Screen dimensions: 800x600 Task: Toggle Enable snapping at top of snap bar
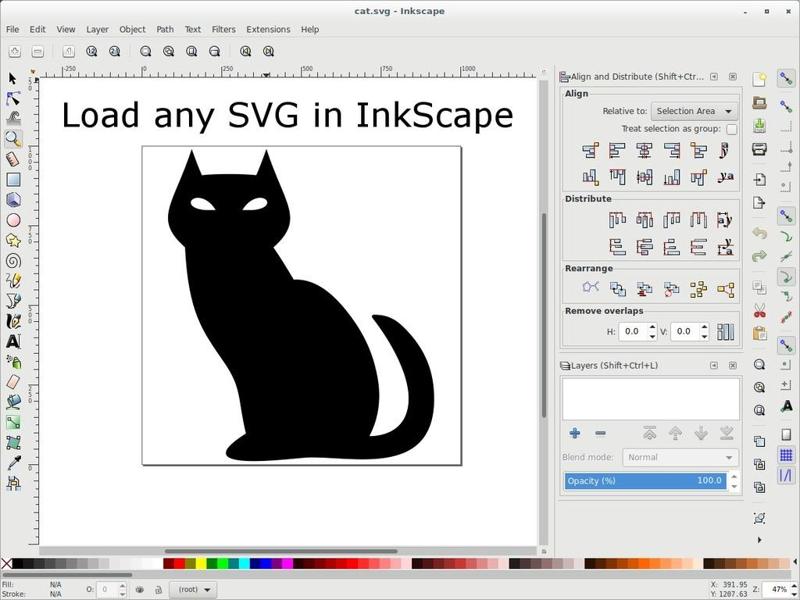786,79
